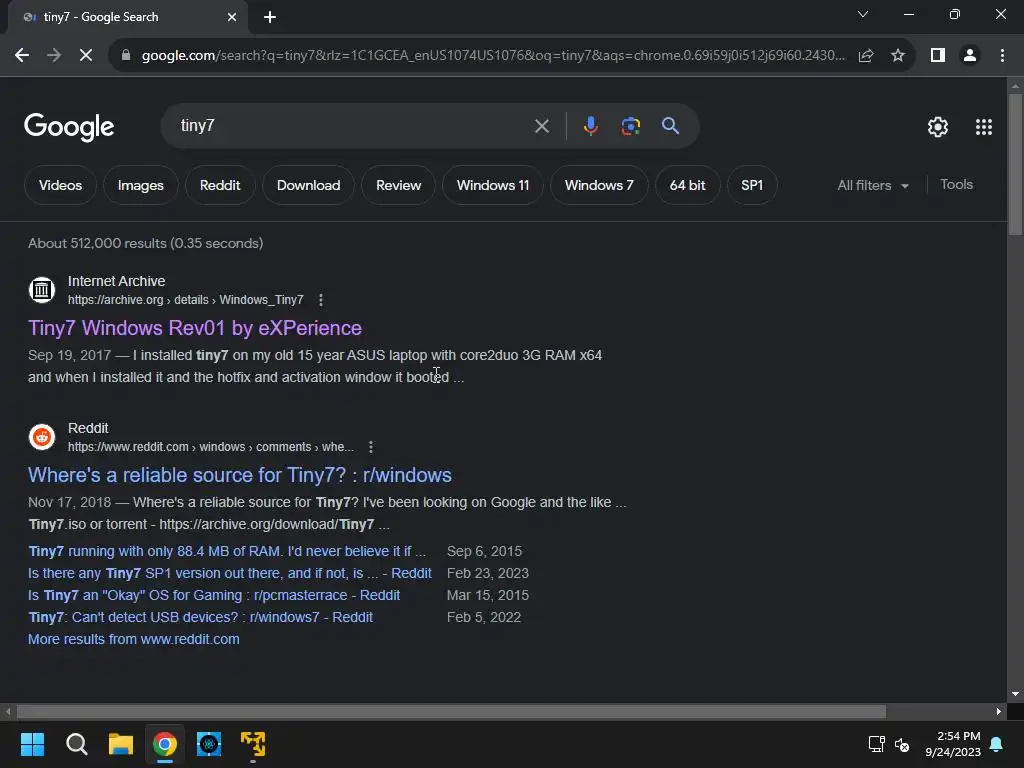Open File Explorer from taskbar

coord(121,744)
